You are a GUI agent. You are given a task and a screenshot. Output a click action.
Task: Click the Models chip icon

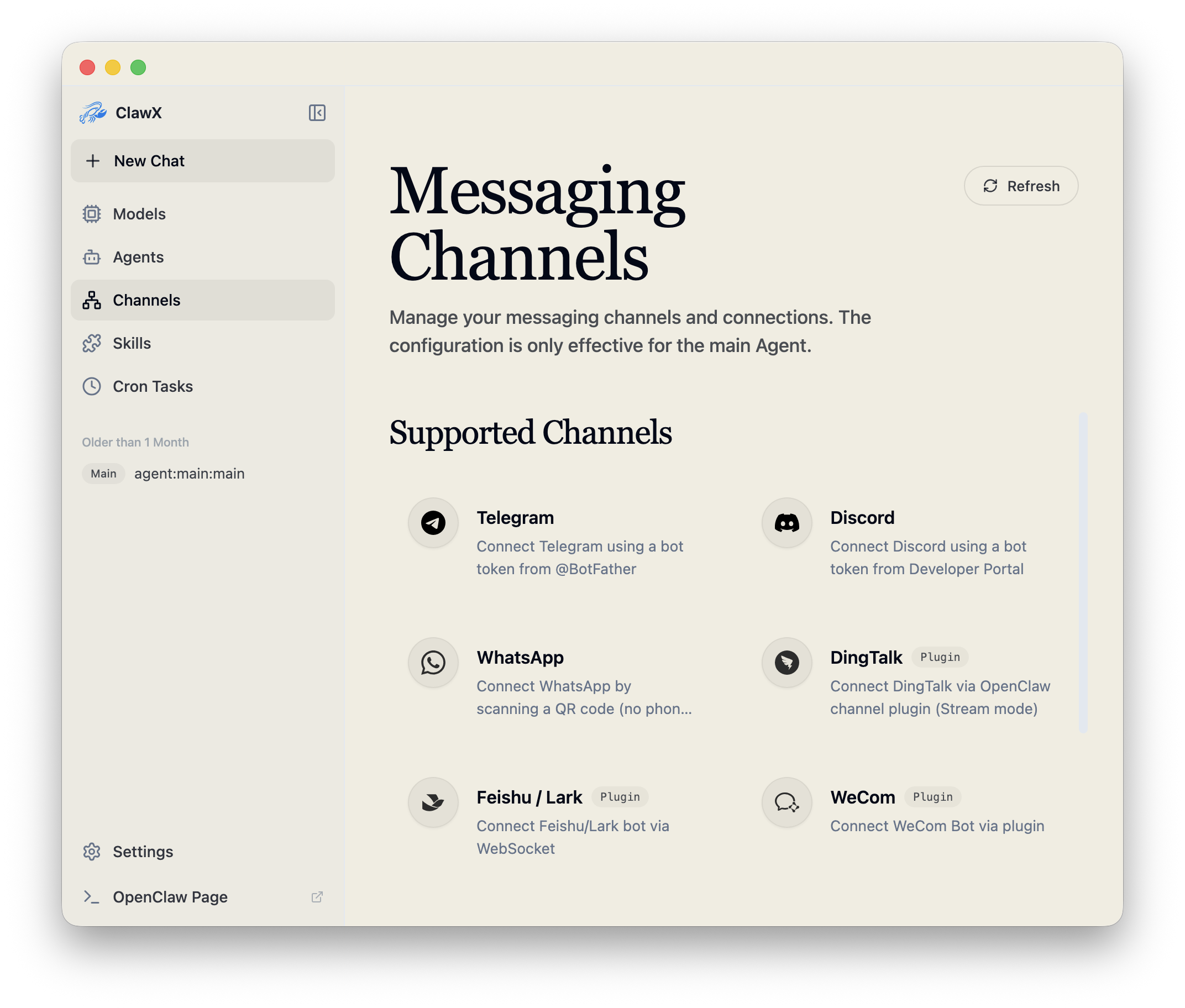pos(91,214)
